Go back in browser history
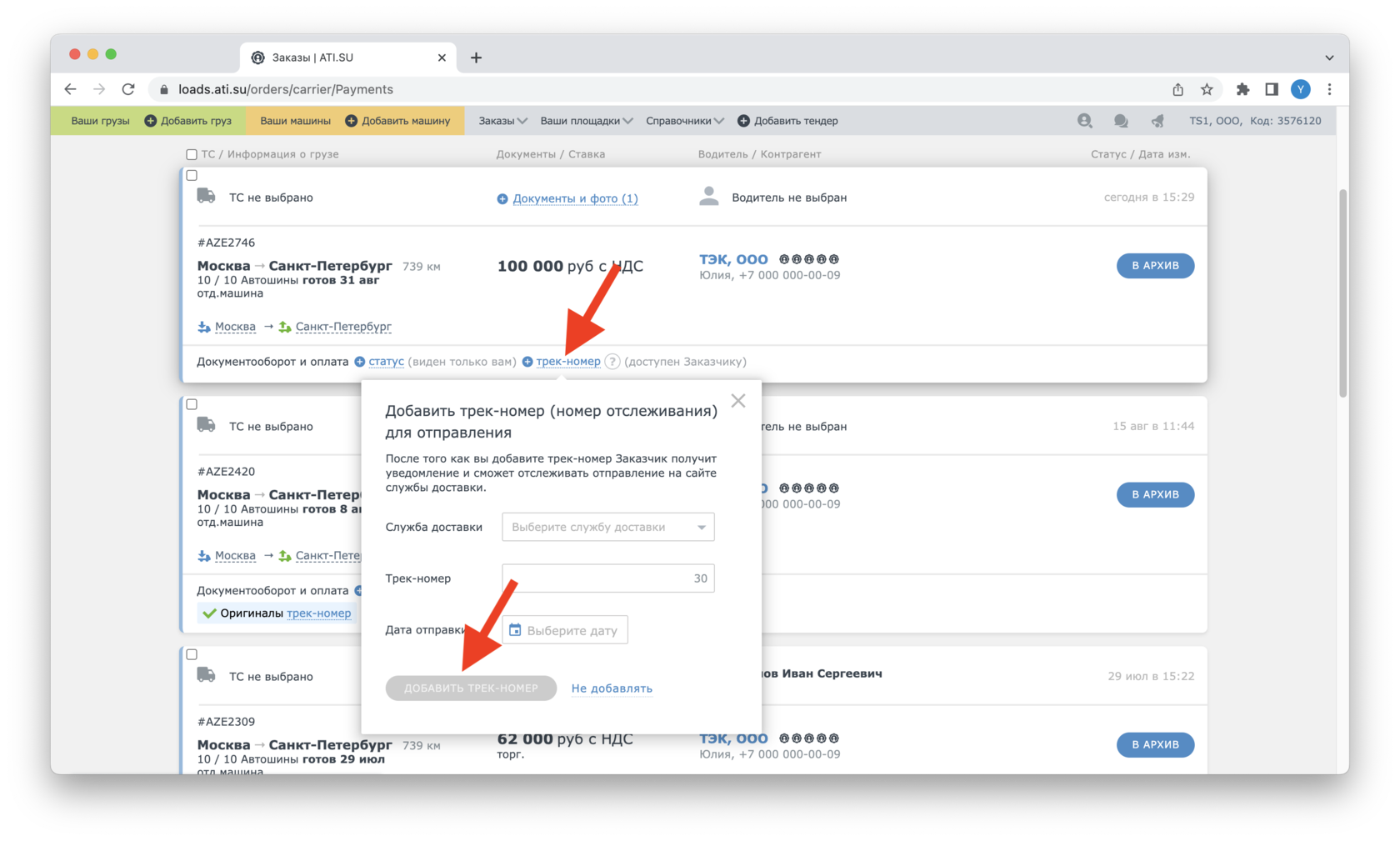The width and height of the screenshot is (1400, 841). (x=70, y=89)
